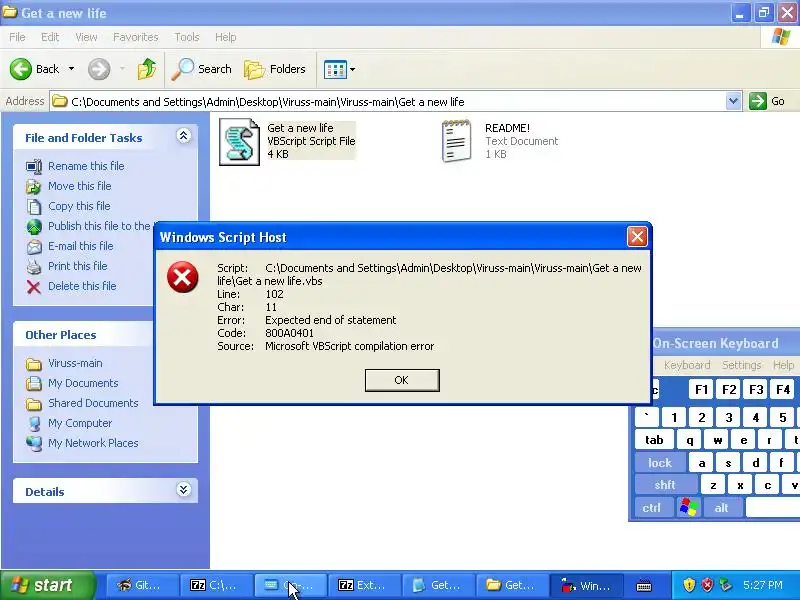800x600 pixels.
Task: Open Search in the Explorer toolbar
Action: [201, 69]
